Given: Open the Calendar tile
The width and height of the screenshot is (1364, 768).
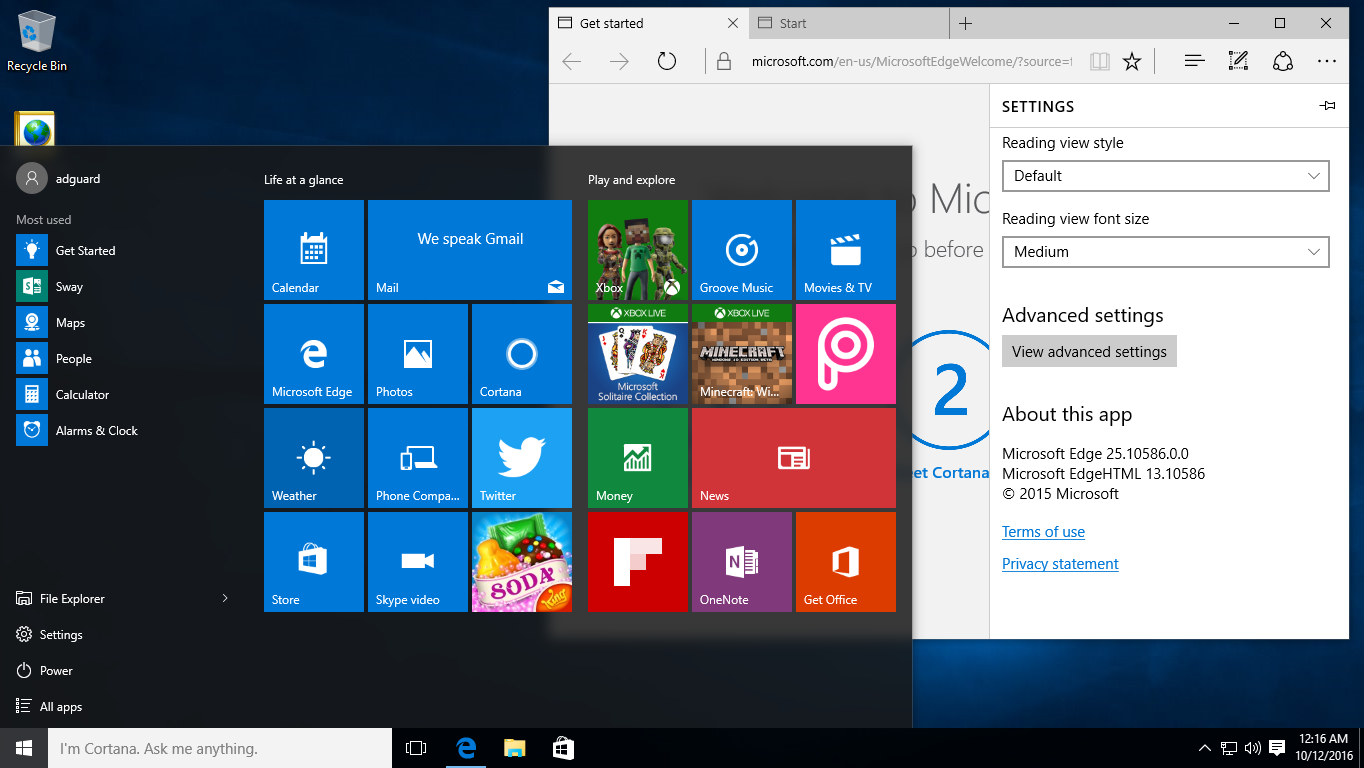Looking at the screenshot, I should click(314, 250).
